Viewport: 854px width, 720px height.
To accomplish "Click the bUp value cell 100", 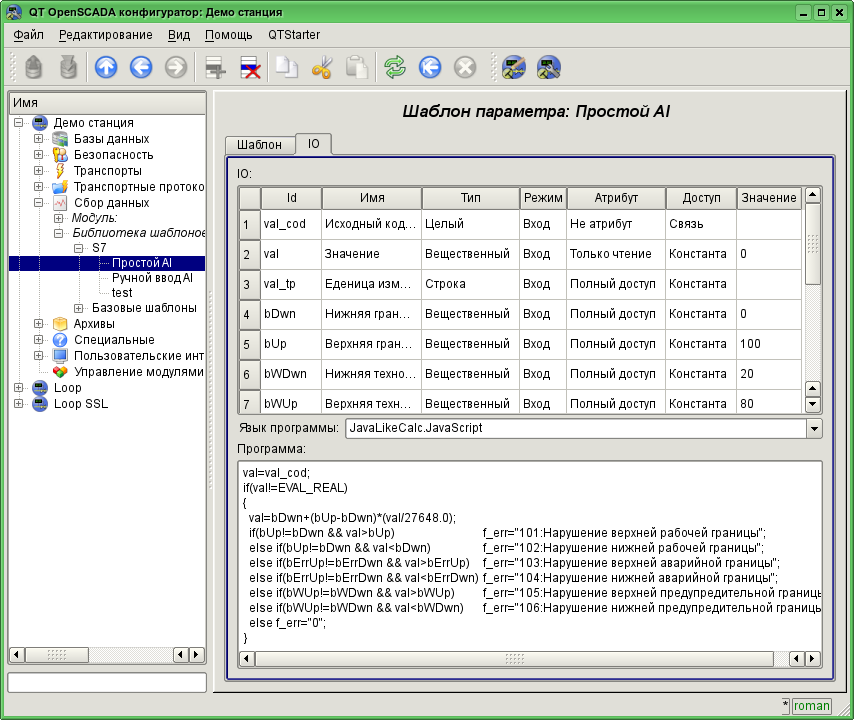I will pyautogui.click(x=769, y=344).
